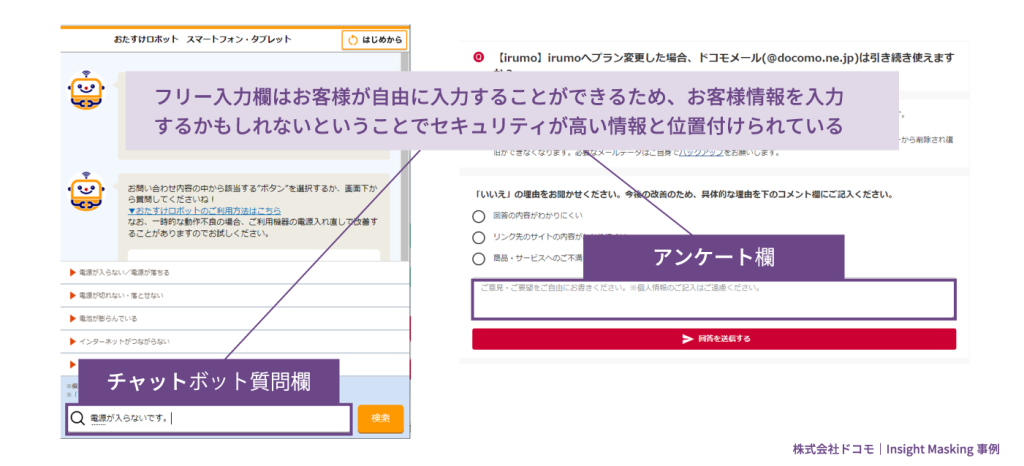Click the red Q icon beside irumo question
Screen dimensions: 1024x466
[479, 57]
